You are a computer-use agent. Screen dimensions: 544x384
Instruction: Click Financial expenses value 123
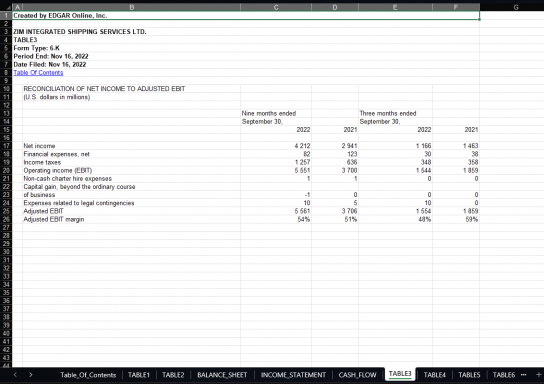click(352, 154)
